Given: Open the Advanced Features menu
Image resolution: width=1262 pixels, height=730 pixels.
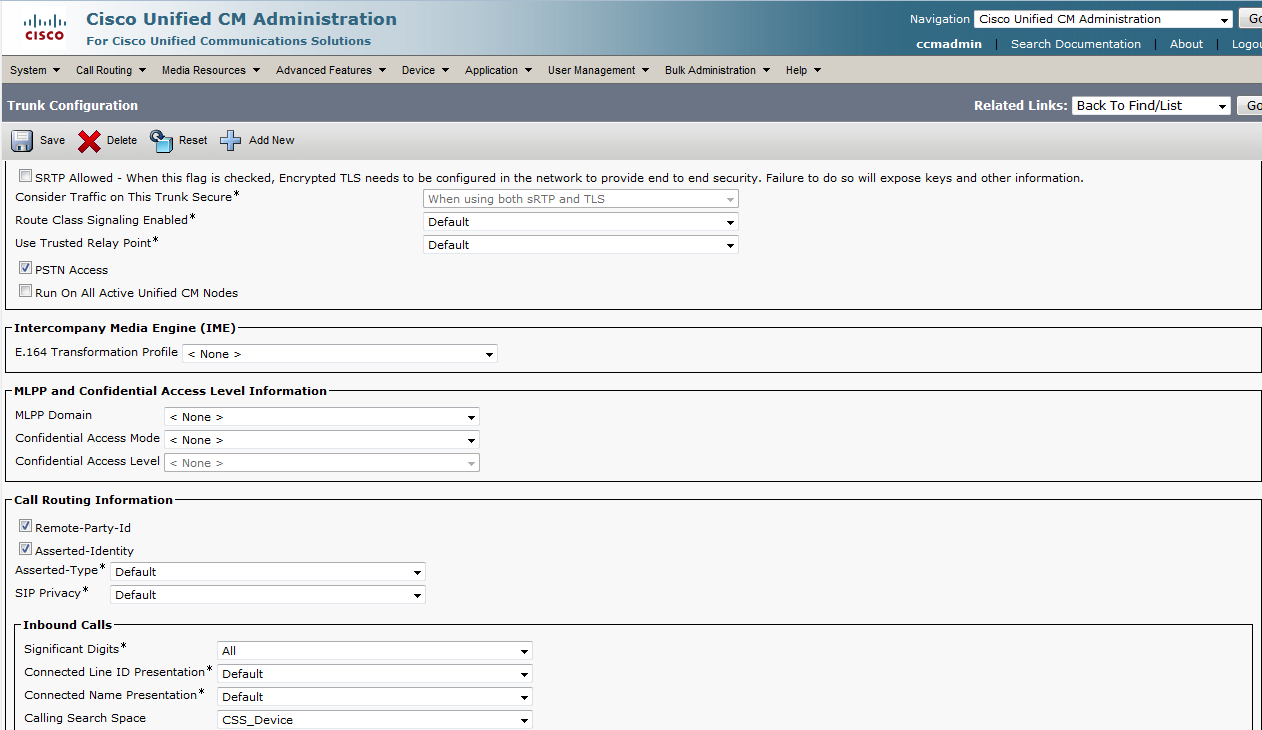Looking at the screenshot, I should tap(331, 70).
